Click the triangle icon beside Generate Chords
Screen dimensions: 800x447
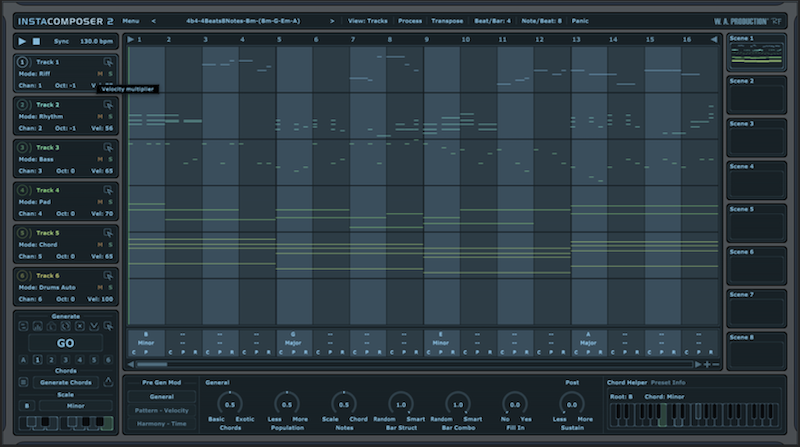click(108, 382)
